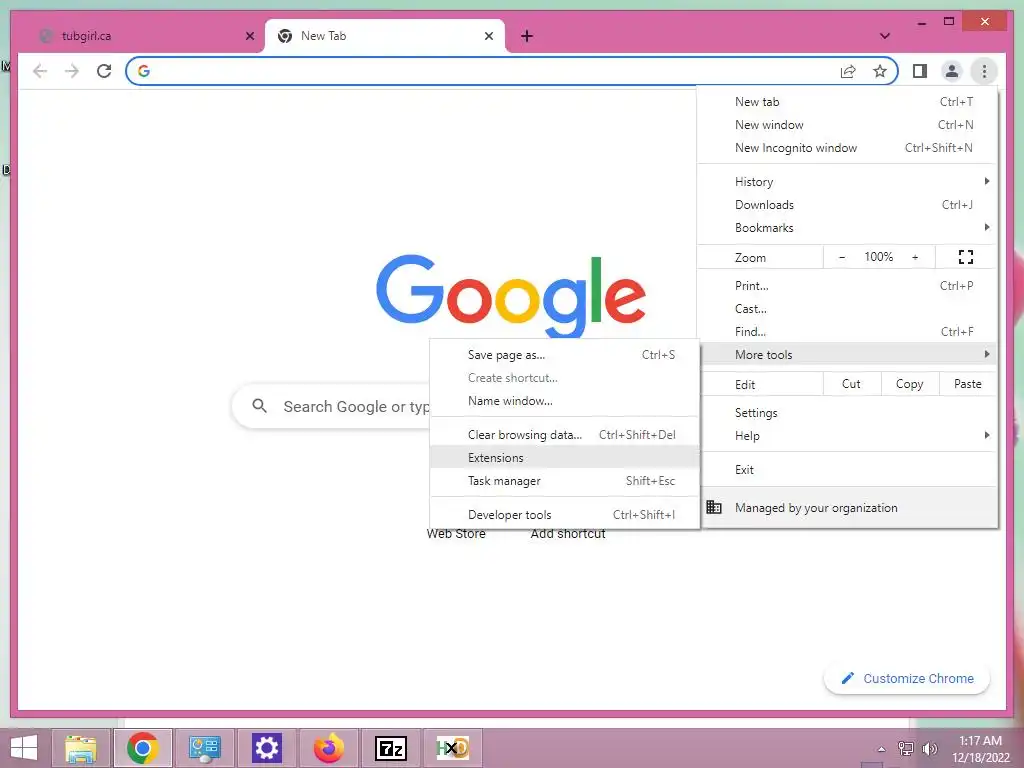
Task: Open Task manager from submenu
Action: tap(565, 481)
